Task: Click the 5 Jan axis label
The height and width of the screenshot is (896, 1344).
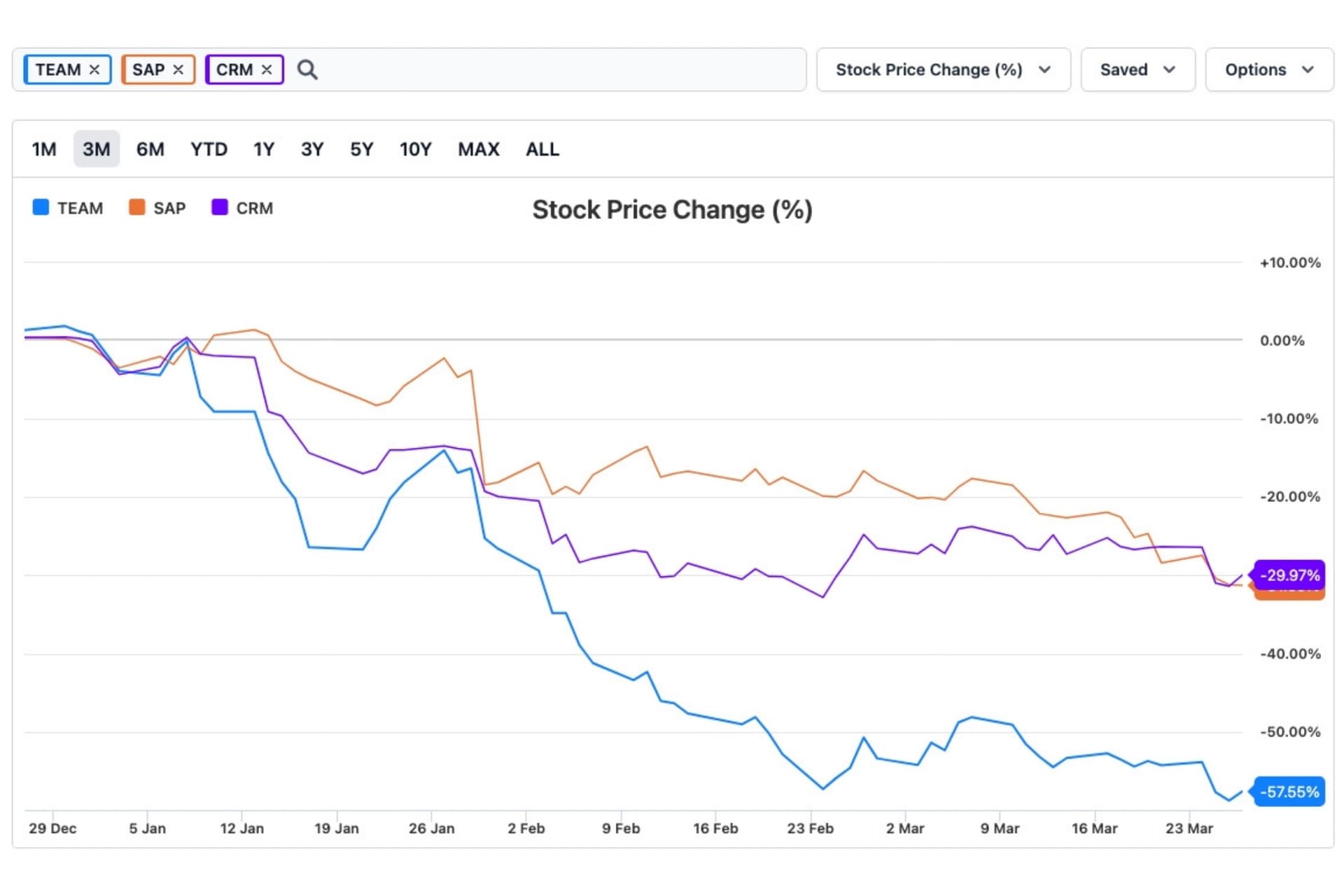Action: (148, 829)
